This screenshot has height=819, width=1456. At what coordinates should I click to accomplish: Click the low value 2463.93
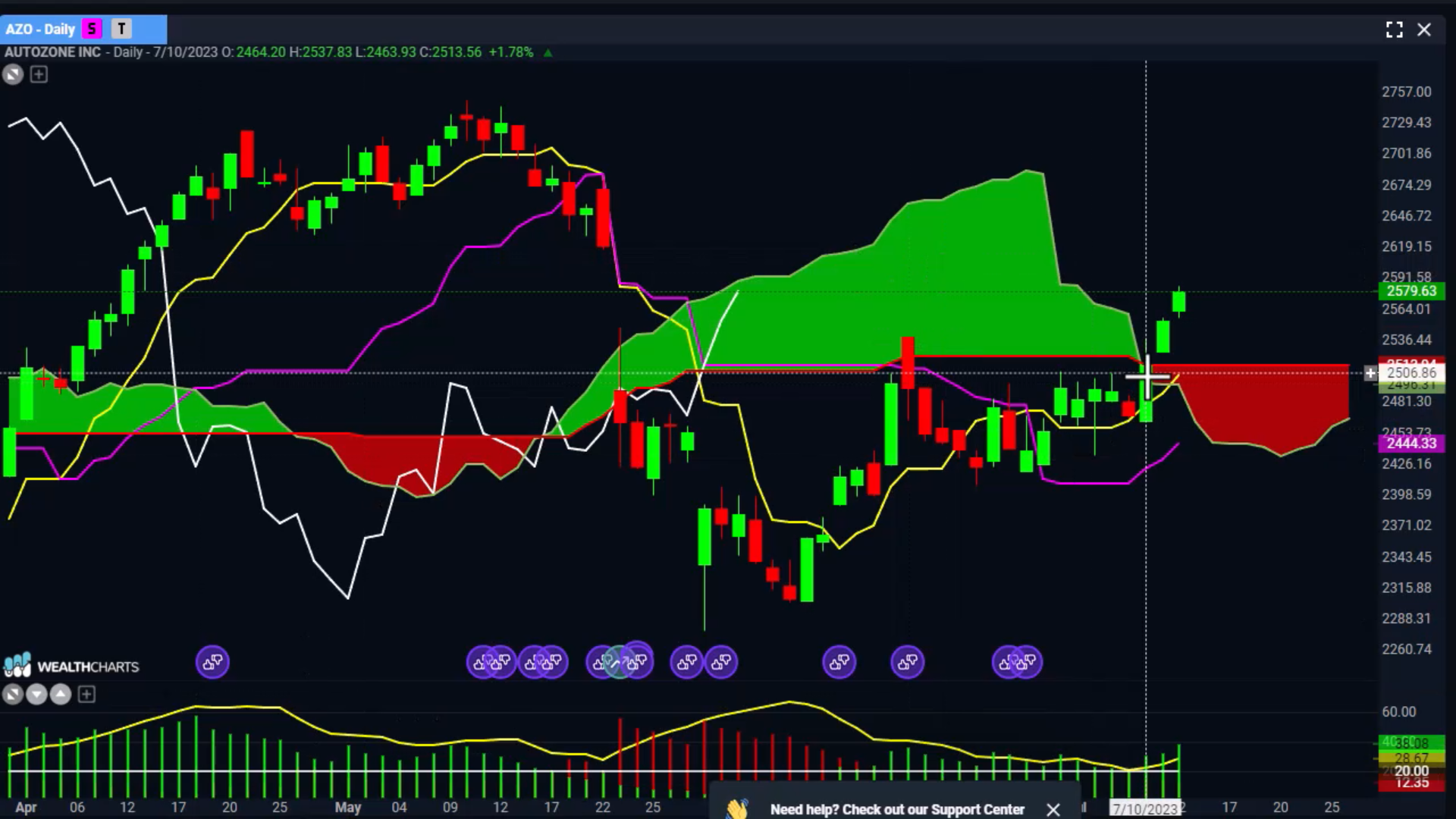tap(391, 52)
